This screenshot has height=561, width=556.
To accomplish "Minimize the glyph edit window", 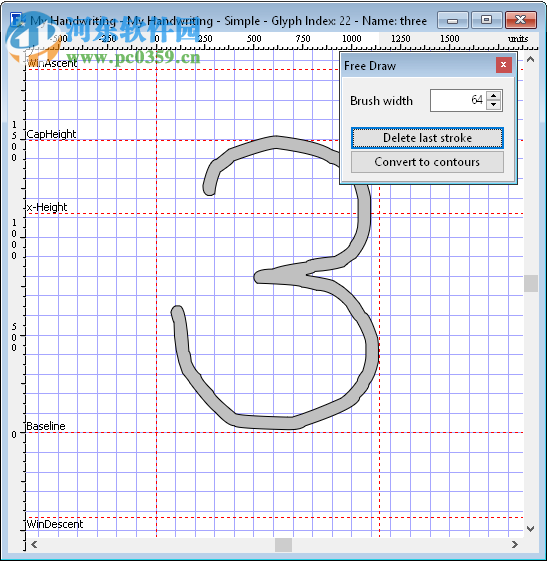I will [453, 20].
